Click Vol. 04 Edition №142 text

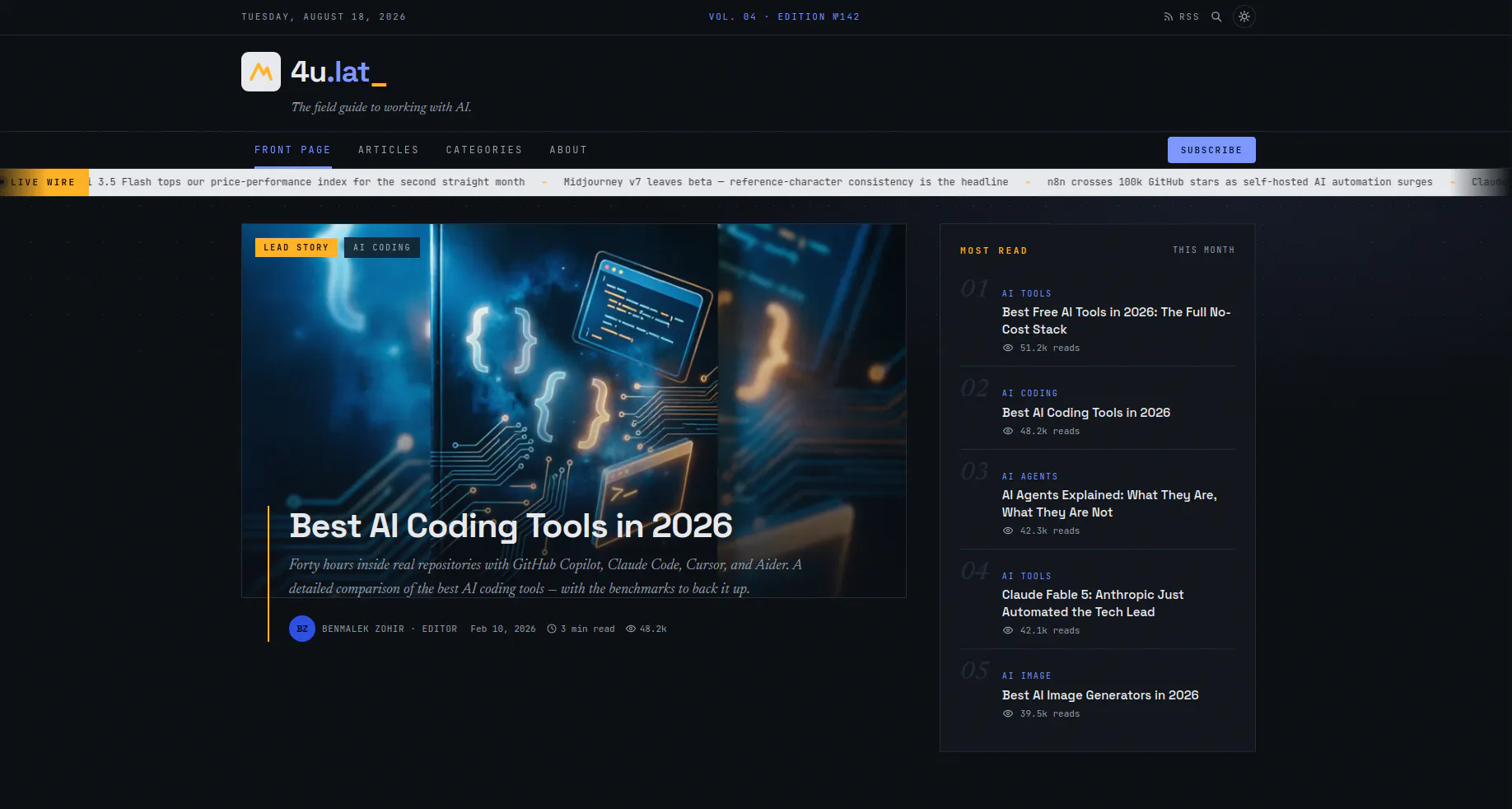(x=784, y=16)
